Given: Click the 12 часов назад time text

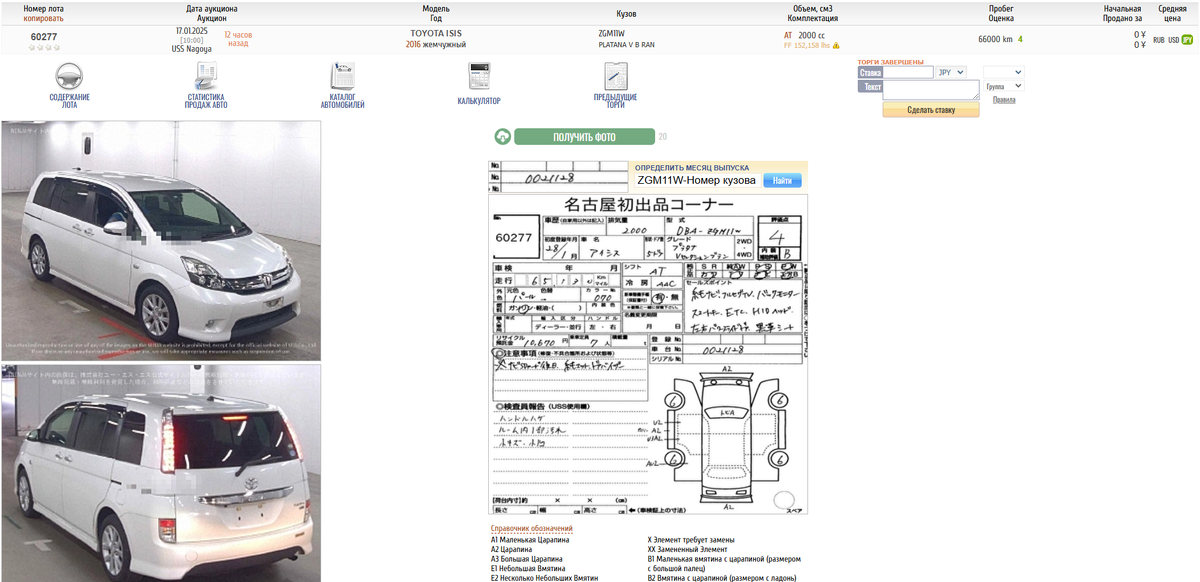Looking at the screenshot, I should (x=238, y=39).
